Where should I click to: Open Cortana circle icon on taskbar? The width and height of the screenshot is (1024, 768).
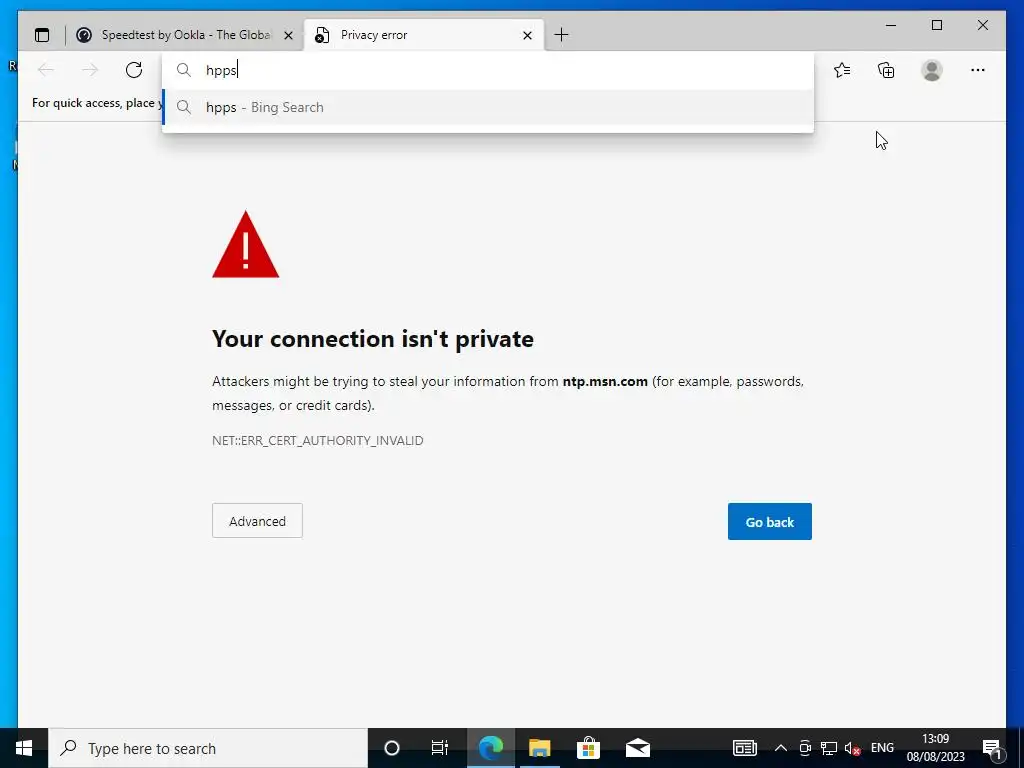pos(392,748)
